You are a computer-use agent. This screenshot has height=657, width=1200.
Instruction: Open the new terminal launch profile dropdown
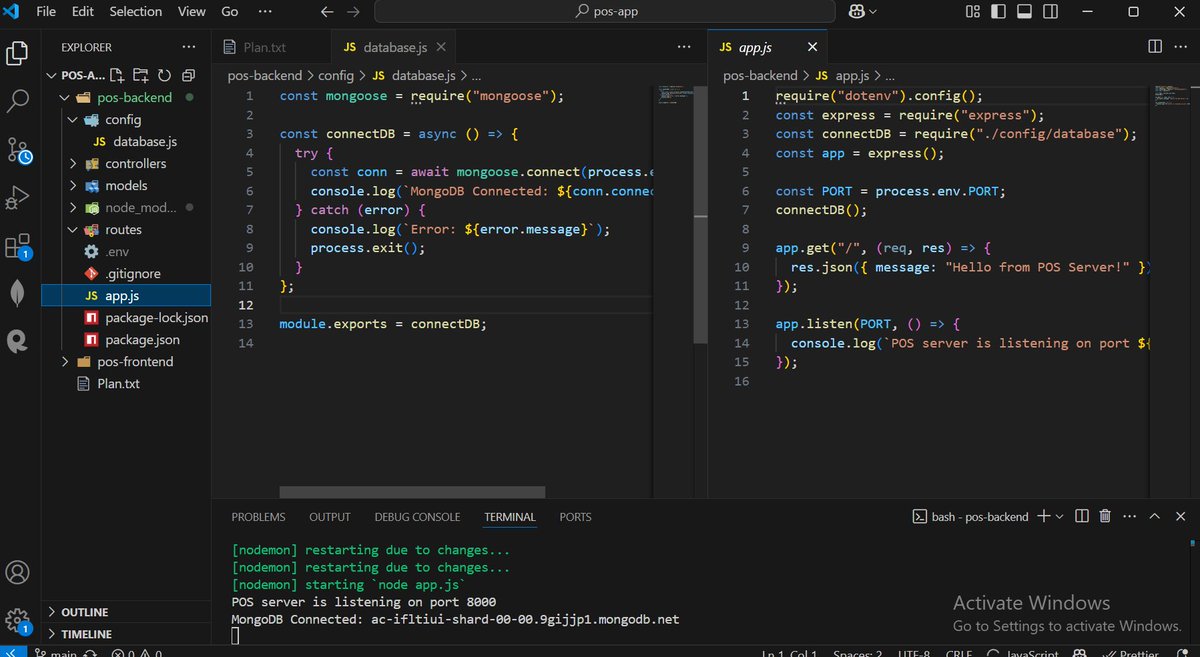click(1060, 516)
